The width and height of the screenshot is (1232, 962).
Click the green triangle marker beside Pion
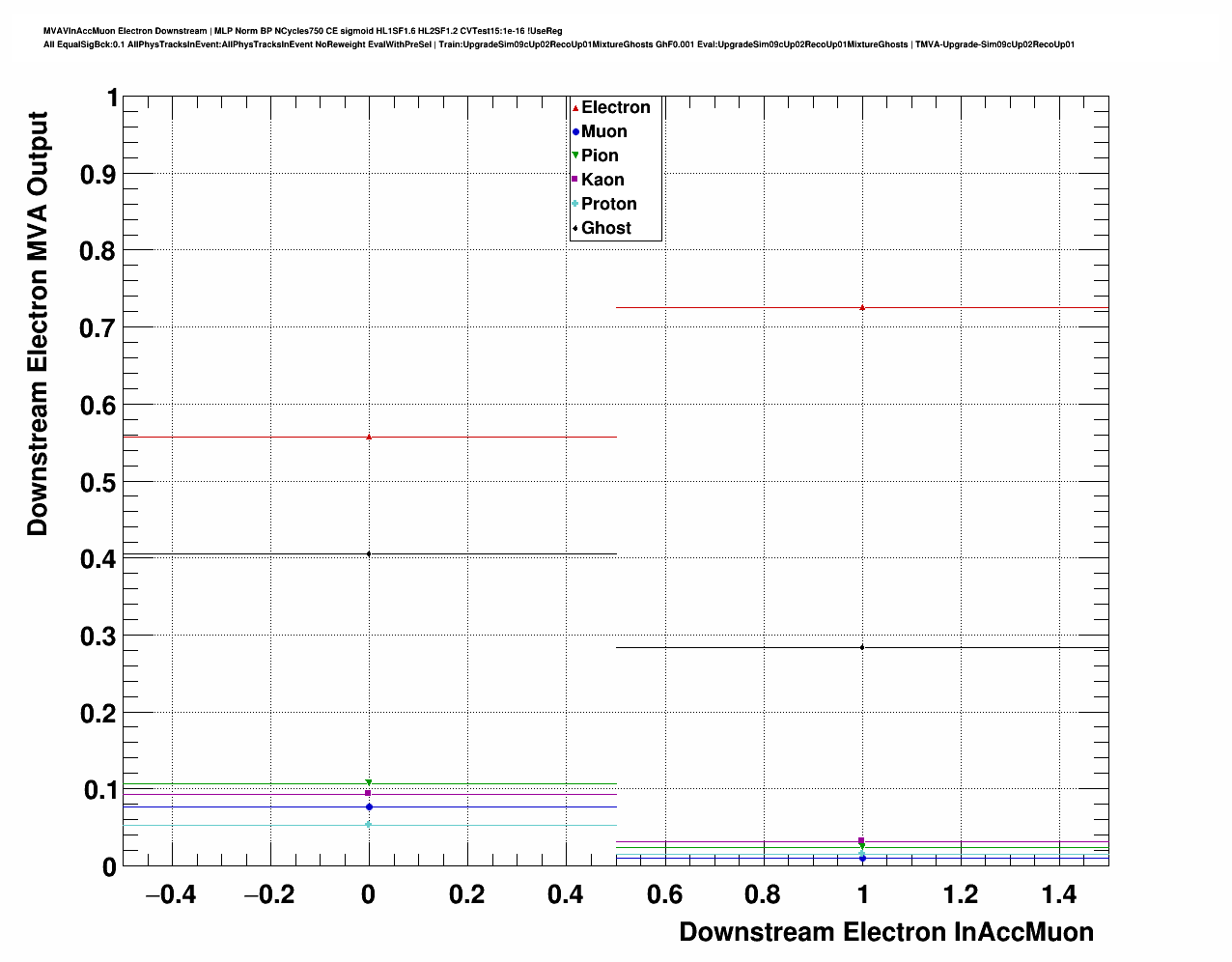coord(575,156)
